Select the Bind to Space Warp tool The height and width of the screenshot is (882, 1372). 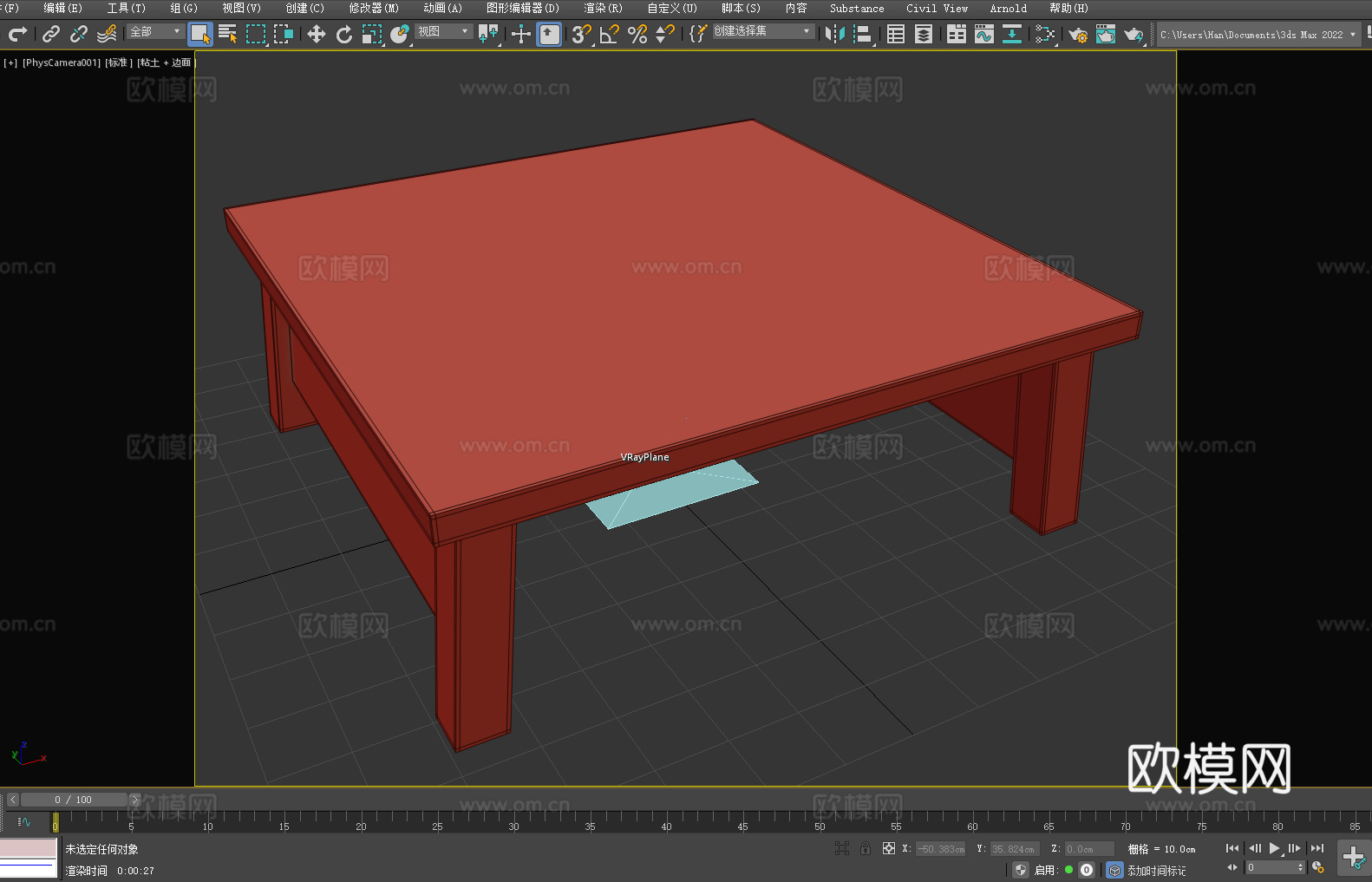[x=107, y=34]
